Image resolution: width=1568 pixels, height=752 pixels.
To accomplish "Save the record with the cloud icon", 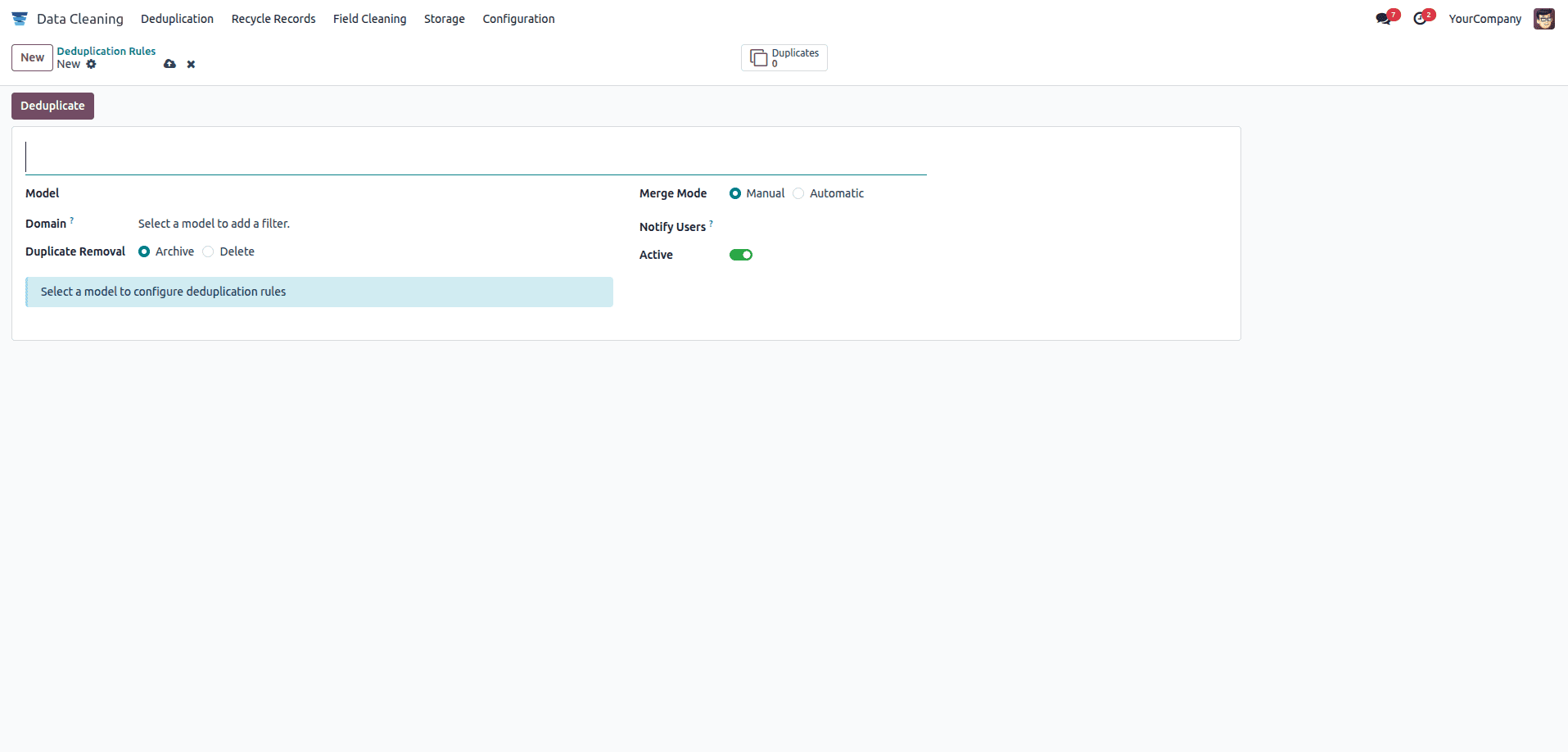I will [169, 64].
